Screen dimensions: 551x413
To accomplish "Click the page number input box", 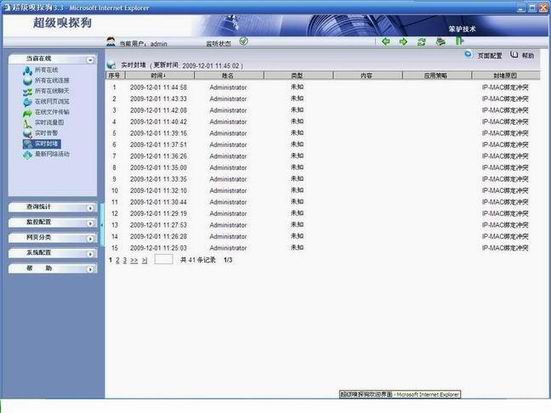I will tap(163, 259).
